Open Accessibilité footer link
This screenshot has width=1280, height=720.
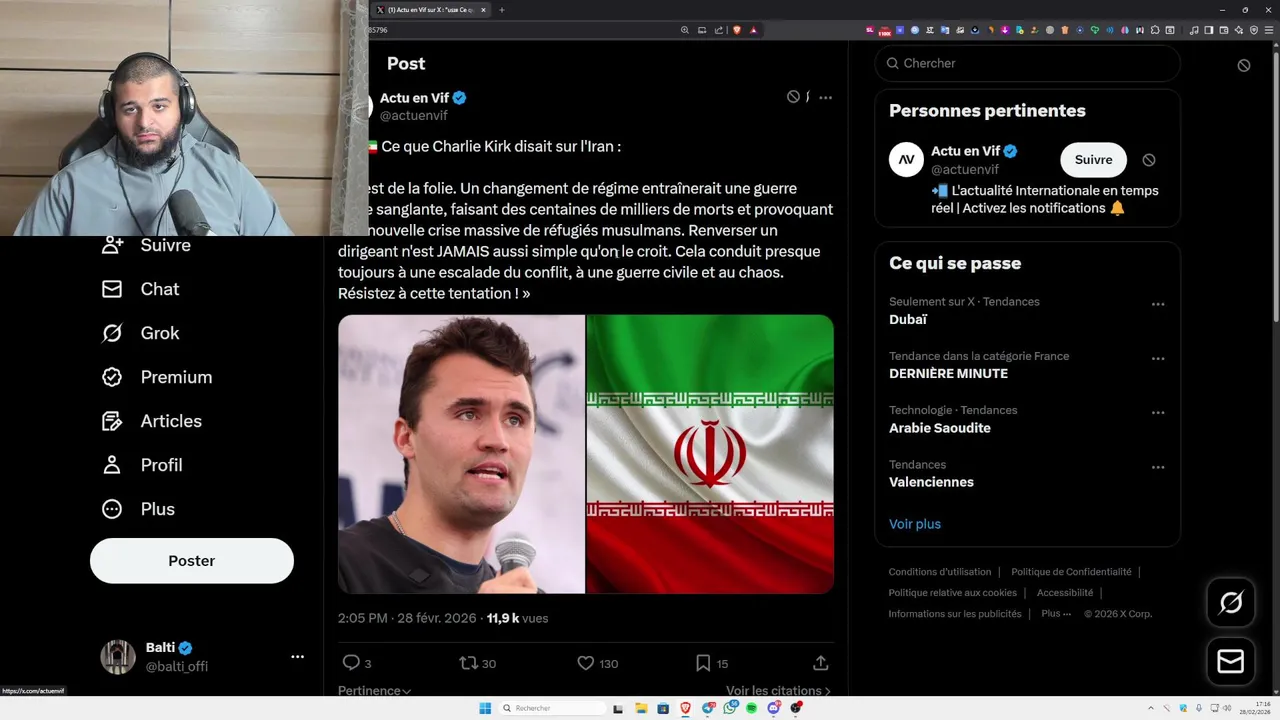click(1065, 593)
